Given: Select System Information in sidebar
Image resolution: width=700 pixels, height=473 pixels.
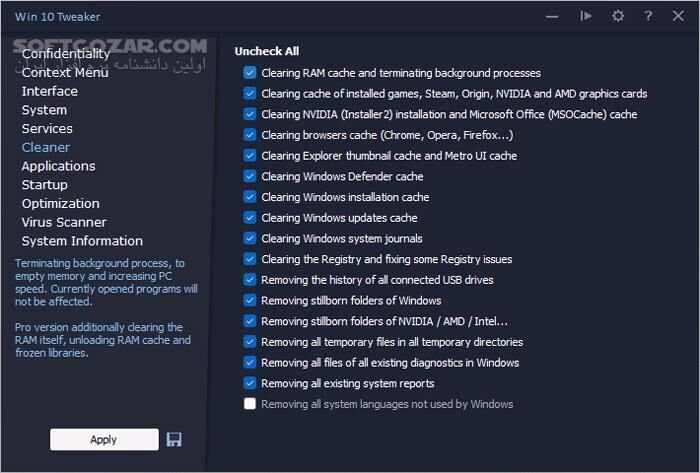Looking at the screenshot, I should coord(82,241).
